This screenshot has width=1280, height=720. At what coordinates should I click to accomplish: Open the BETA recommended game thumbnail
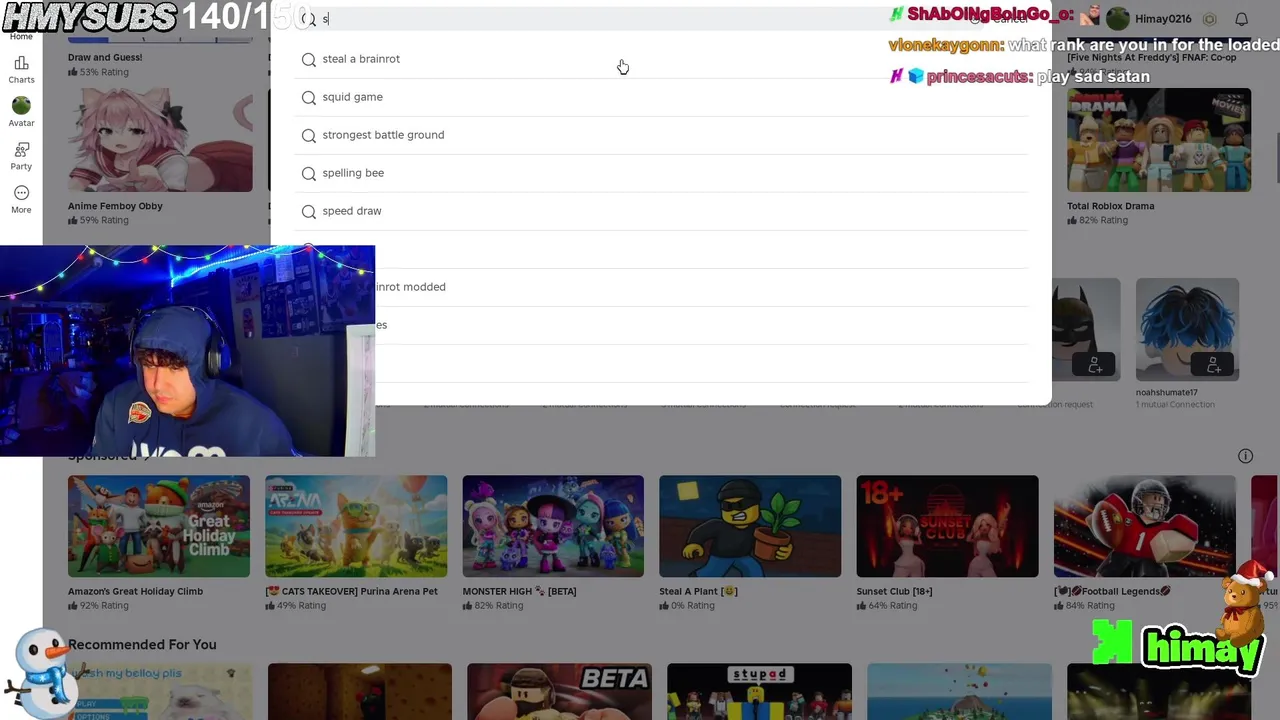(559, 692)
